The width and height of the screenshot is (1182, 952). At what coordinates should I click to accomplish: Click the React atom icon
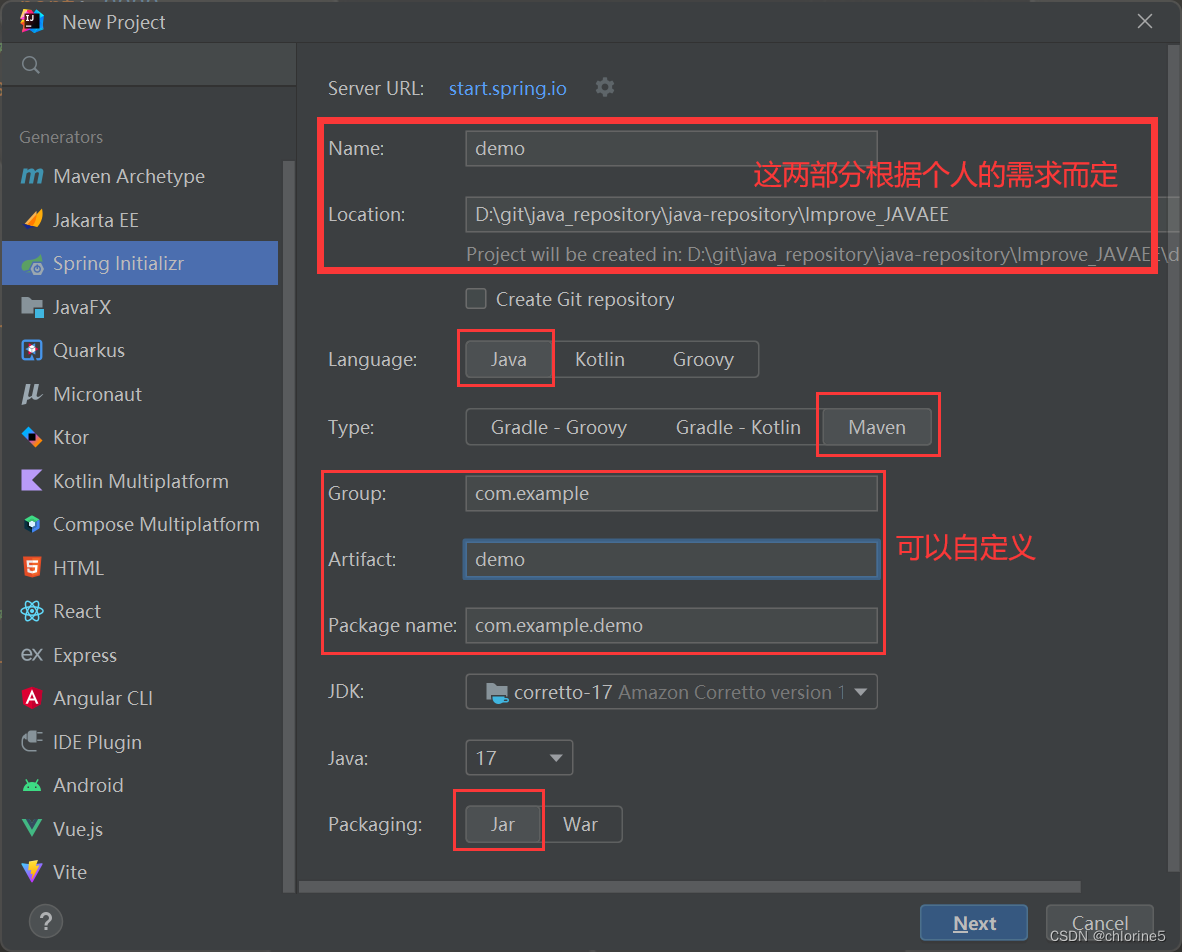[32, 611]
